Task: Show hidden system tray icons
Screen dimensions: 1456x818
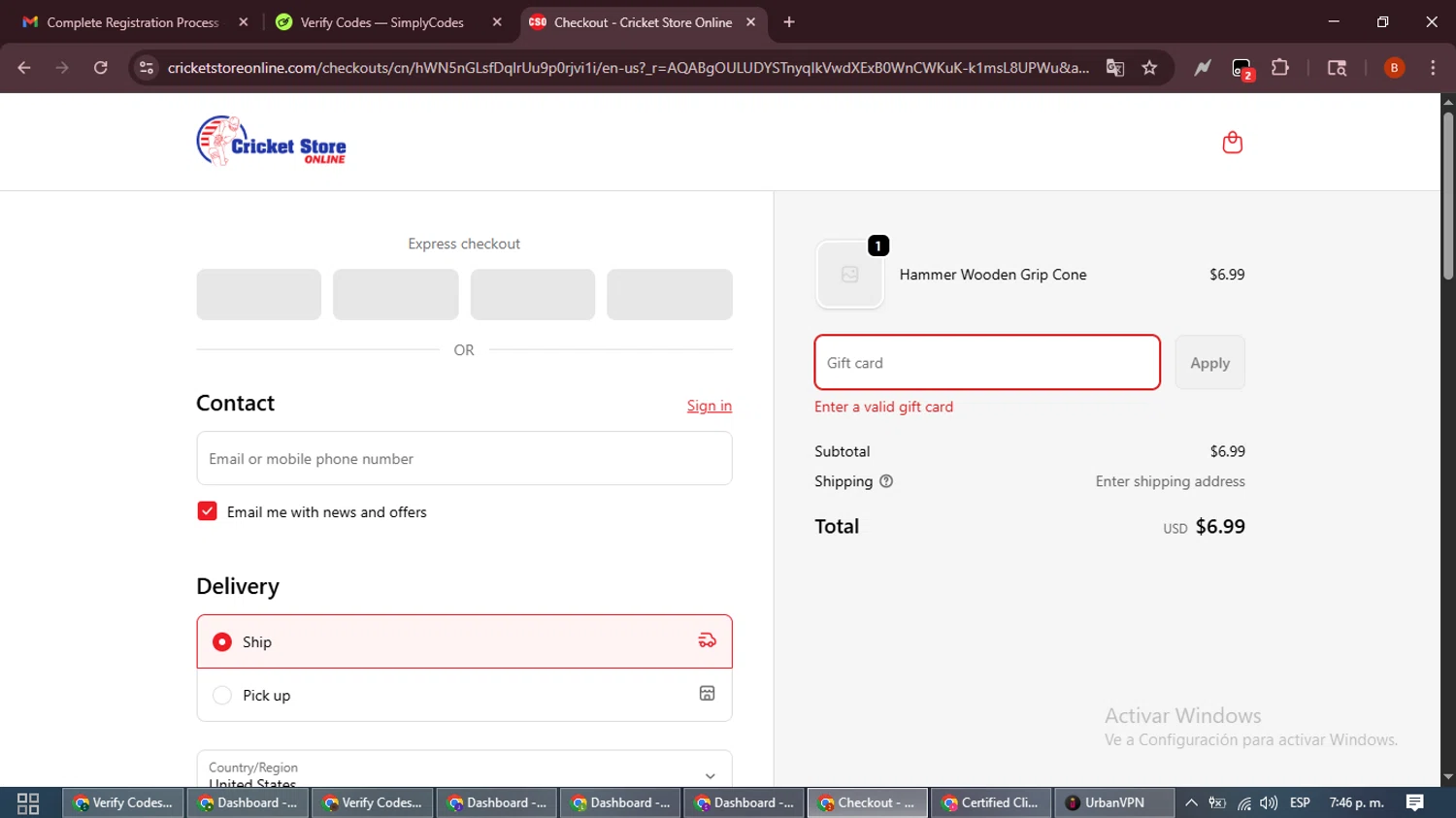Action: pos(1191,802)
